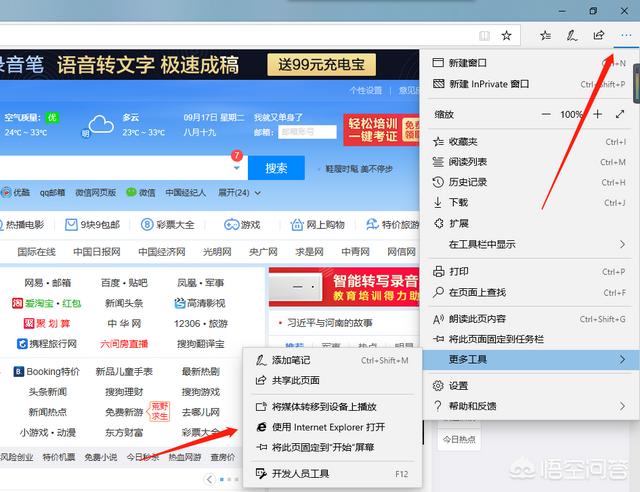Open 历史记录 from the menu

(x=529, y=182)
